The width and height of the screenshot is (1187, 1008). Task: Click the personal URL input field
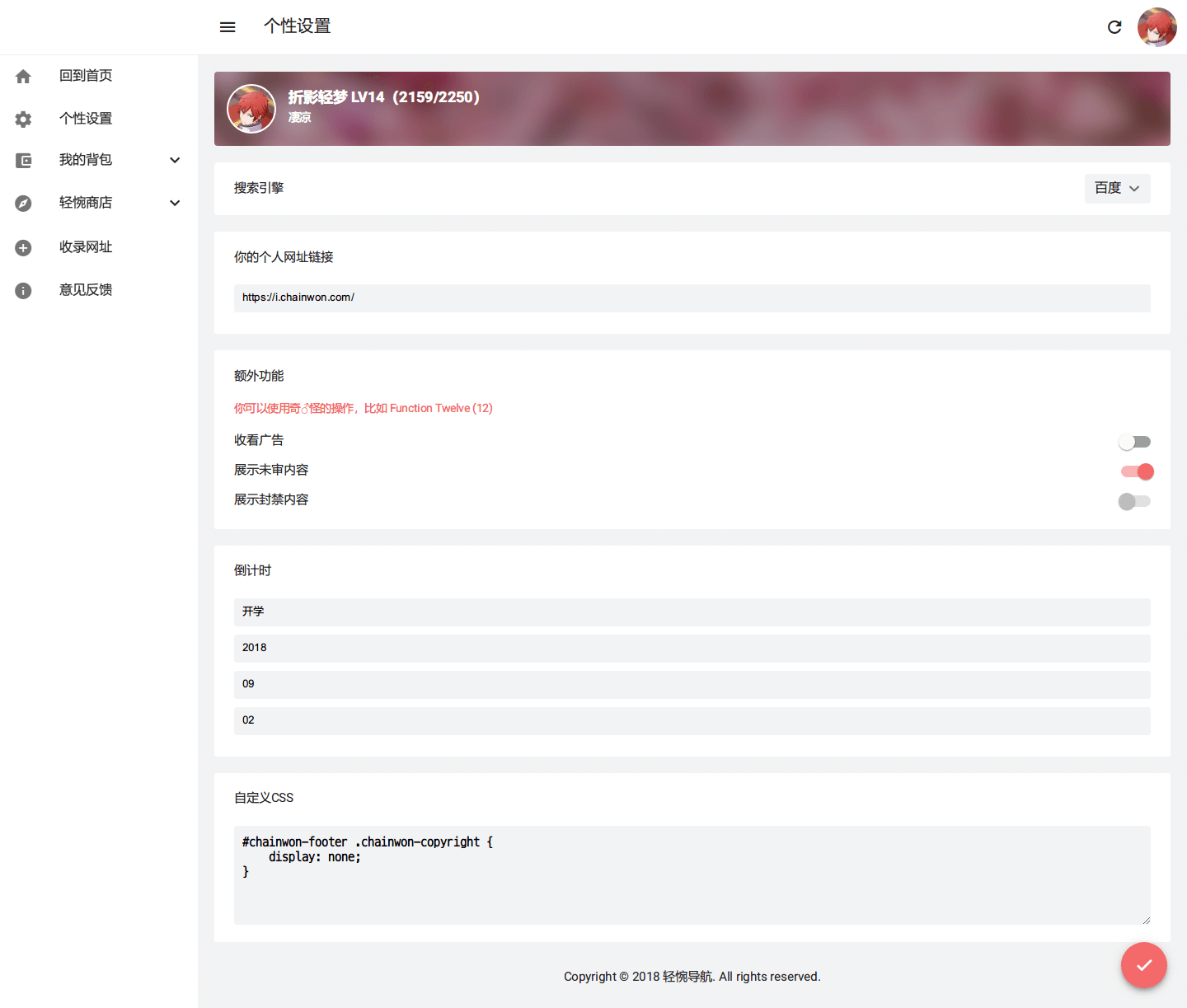point(692,298)
